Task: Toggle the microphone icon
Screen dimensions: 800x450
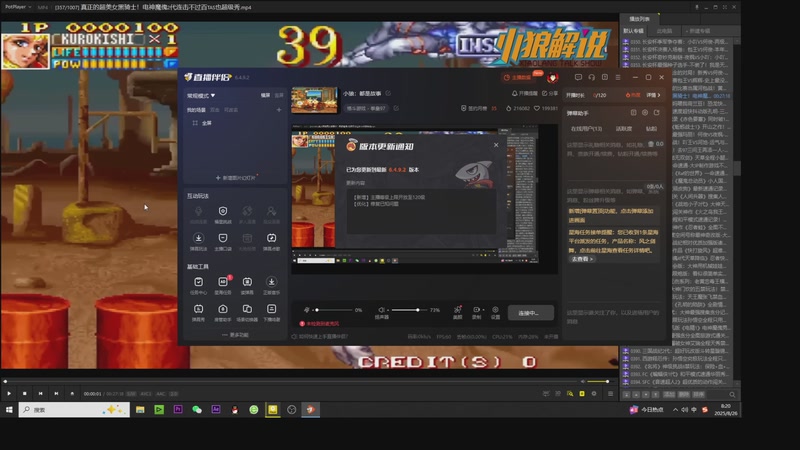Action: tap(306, 310)
